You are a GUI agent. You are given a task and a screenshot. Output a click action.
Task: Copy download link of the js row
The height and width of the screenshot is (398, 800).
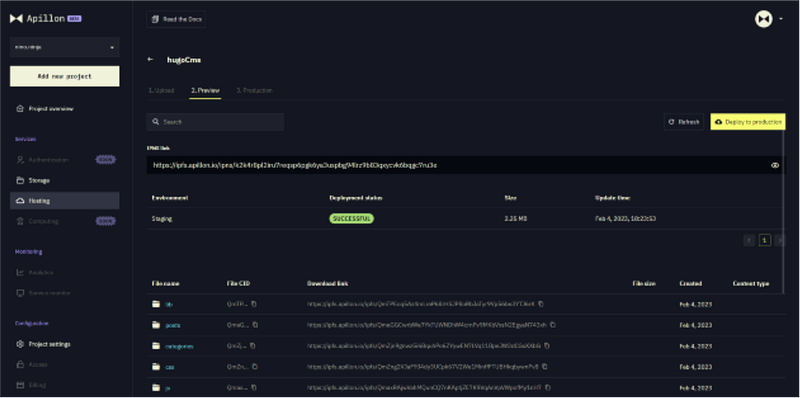tap(547, 387)
